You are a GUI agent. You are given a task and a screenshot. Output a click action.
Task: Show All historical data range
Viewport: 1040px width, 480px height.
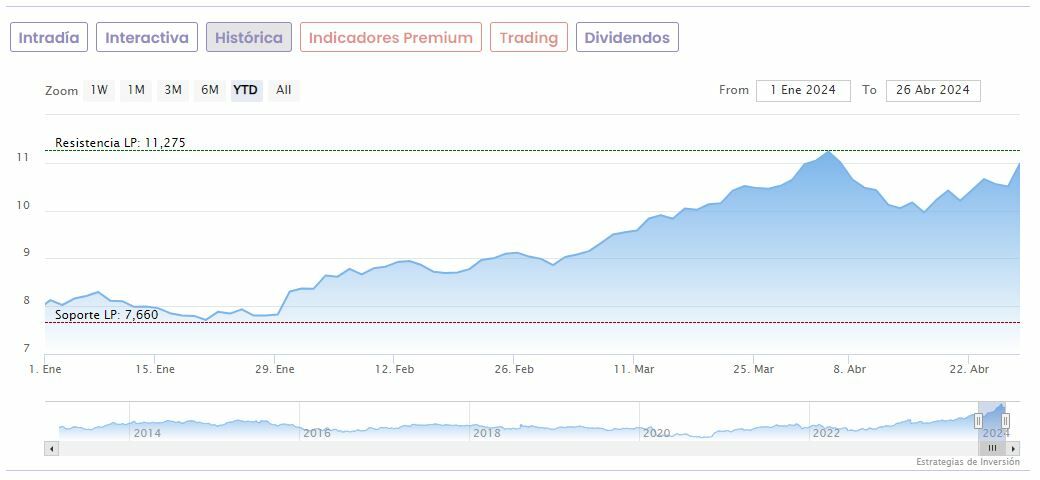(x=284, y=90)
